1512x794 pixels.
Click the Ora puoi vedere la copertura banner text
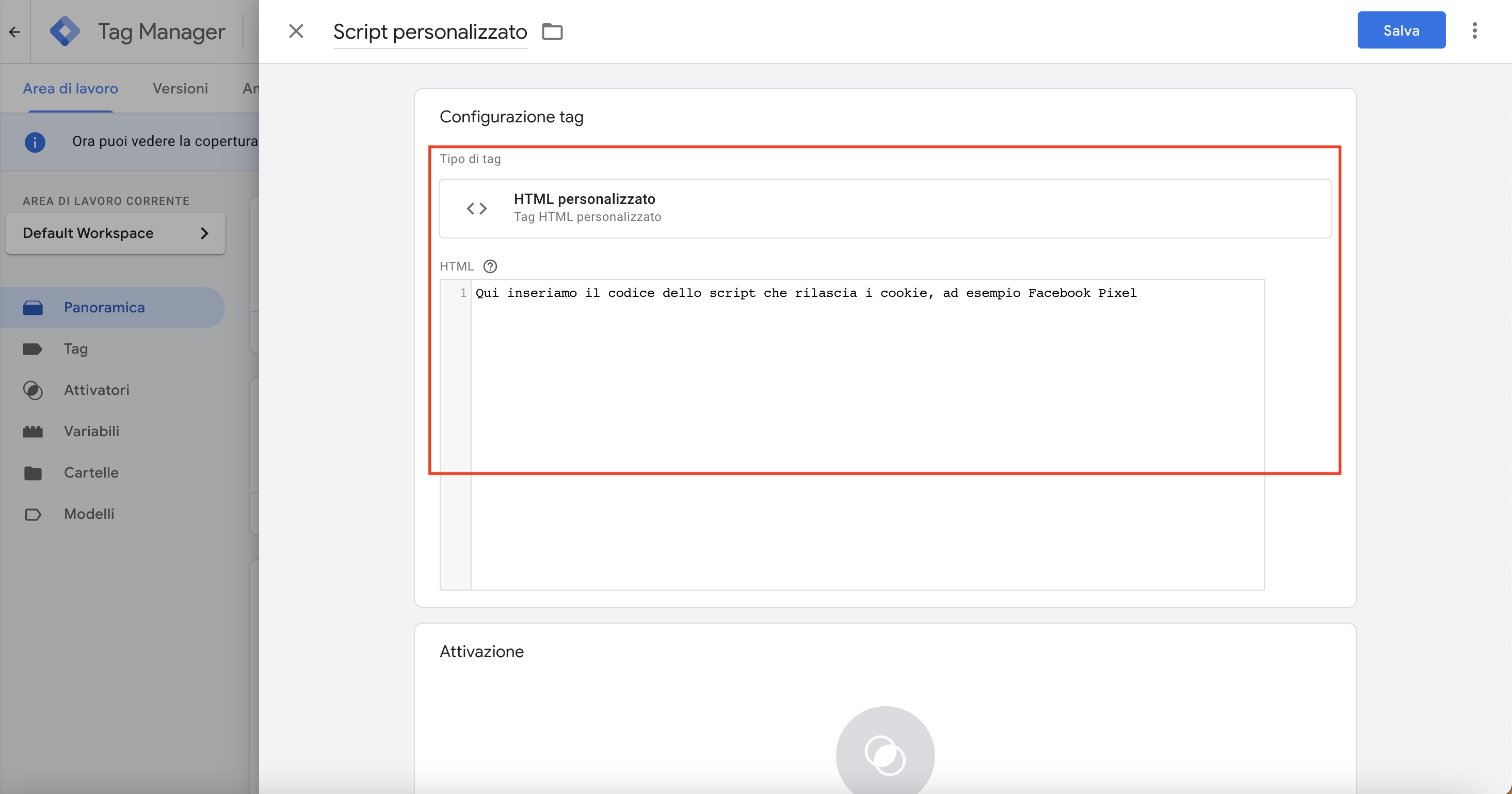[x=165, y=141]
